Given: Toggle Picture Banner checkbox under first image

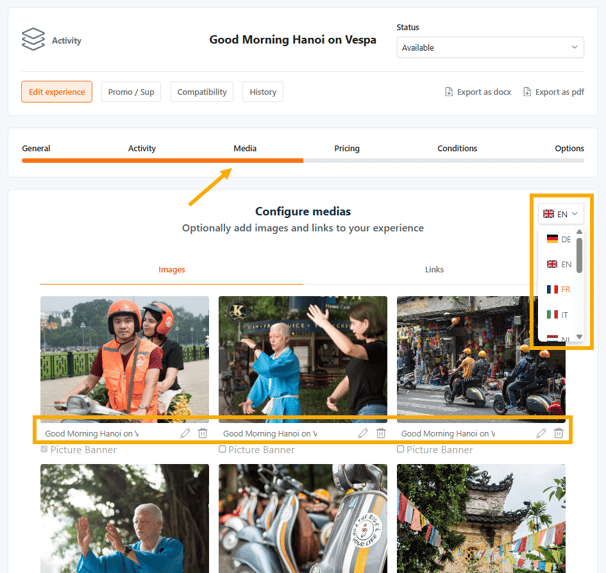Looking at the screenshot, I should click(x=44, y=450).
